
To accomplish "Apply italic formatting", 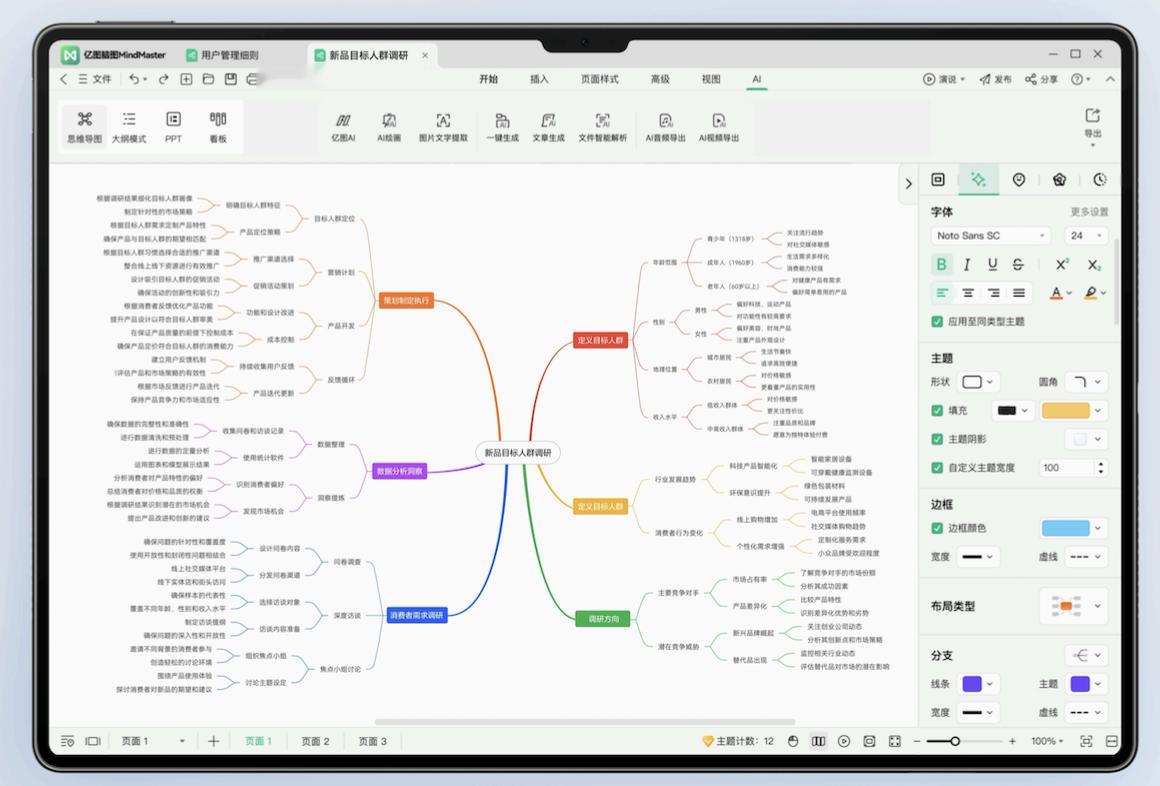I will [x=967, y=264].
